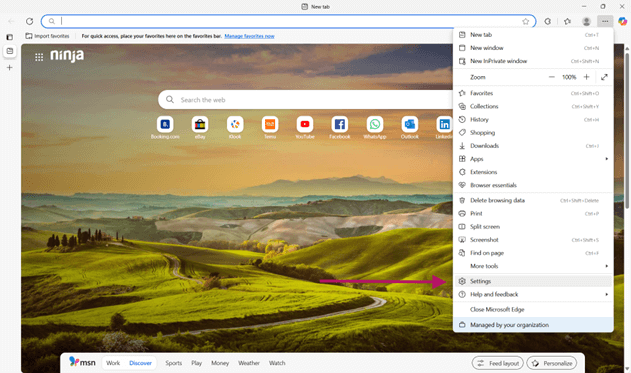This screenshot has height=373, width=631.
Task: Open Browser essentials menu item
Action: click(x=533, y=185)
